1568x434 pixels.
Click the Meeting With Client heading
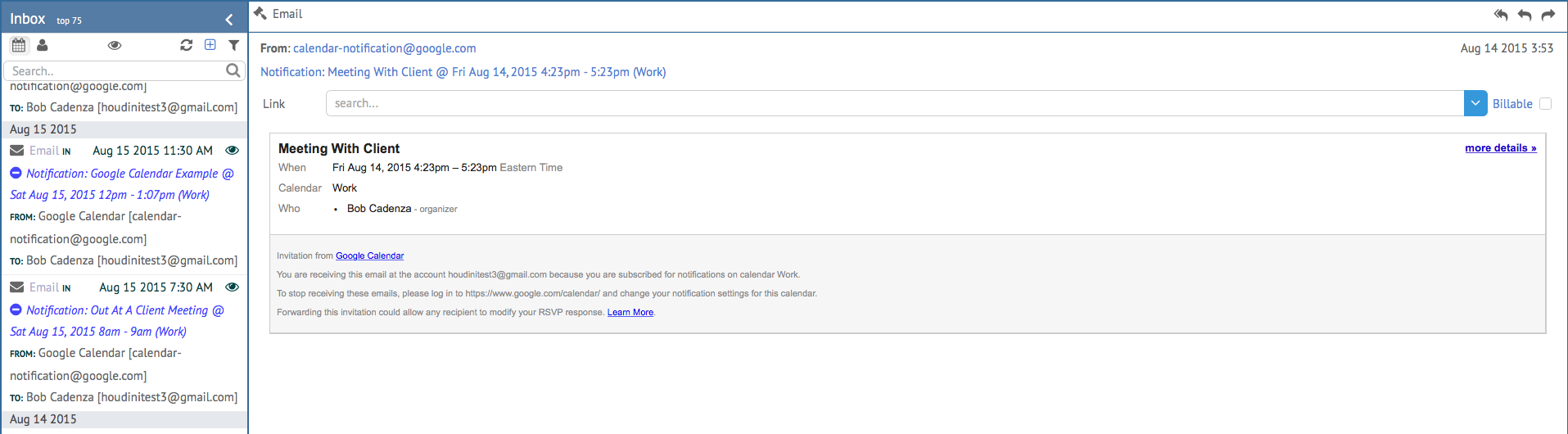click(339, 148)
